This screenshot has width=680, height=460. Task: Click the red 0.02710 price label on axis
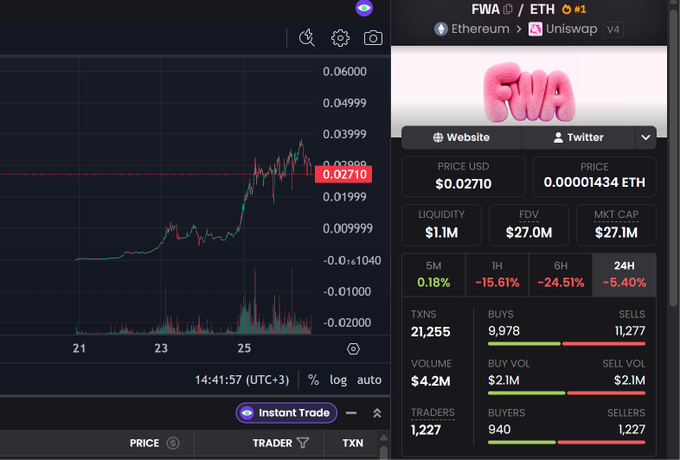pos(343,174)
